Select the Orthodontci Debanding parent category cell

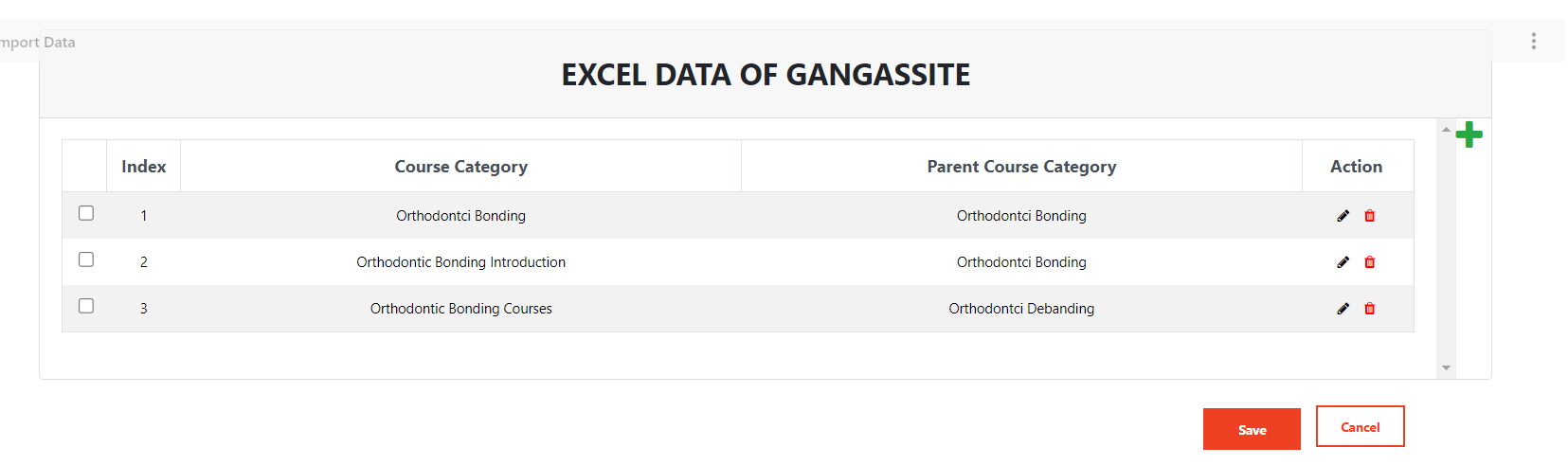[x=1021, y=309]
